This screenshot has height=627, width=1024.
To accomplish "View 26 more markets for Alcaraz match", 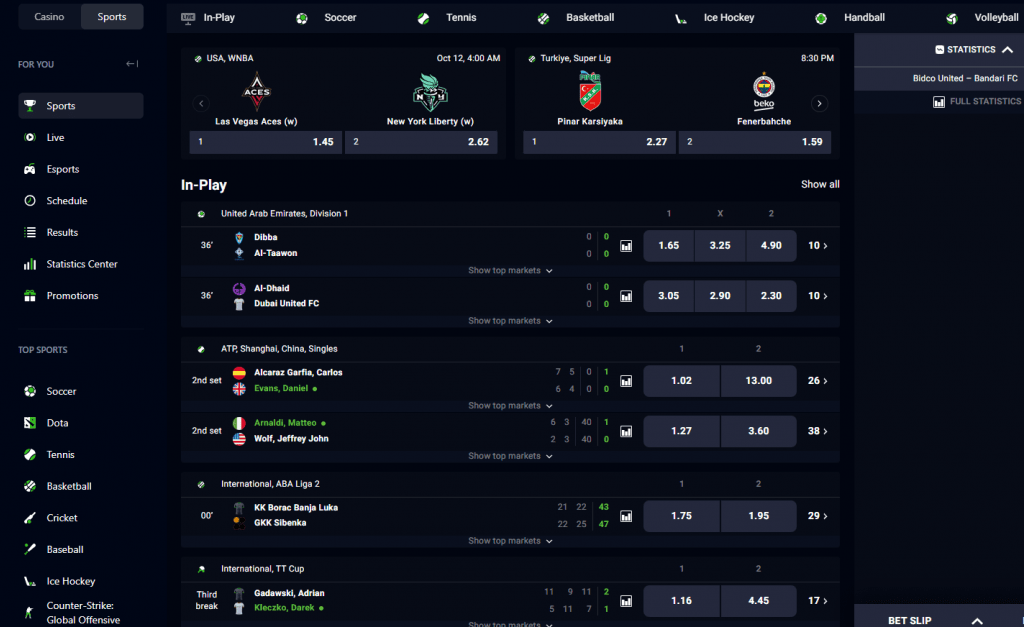I will (818, 381).
